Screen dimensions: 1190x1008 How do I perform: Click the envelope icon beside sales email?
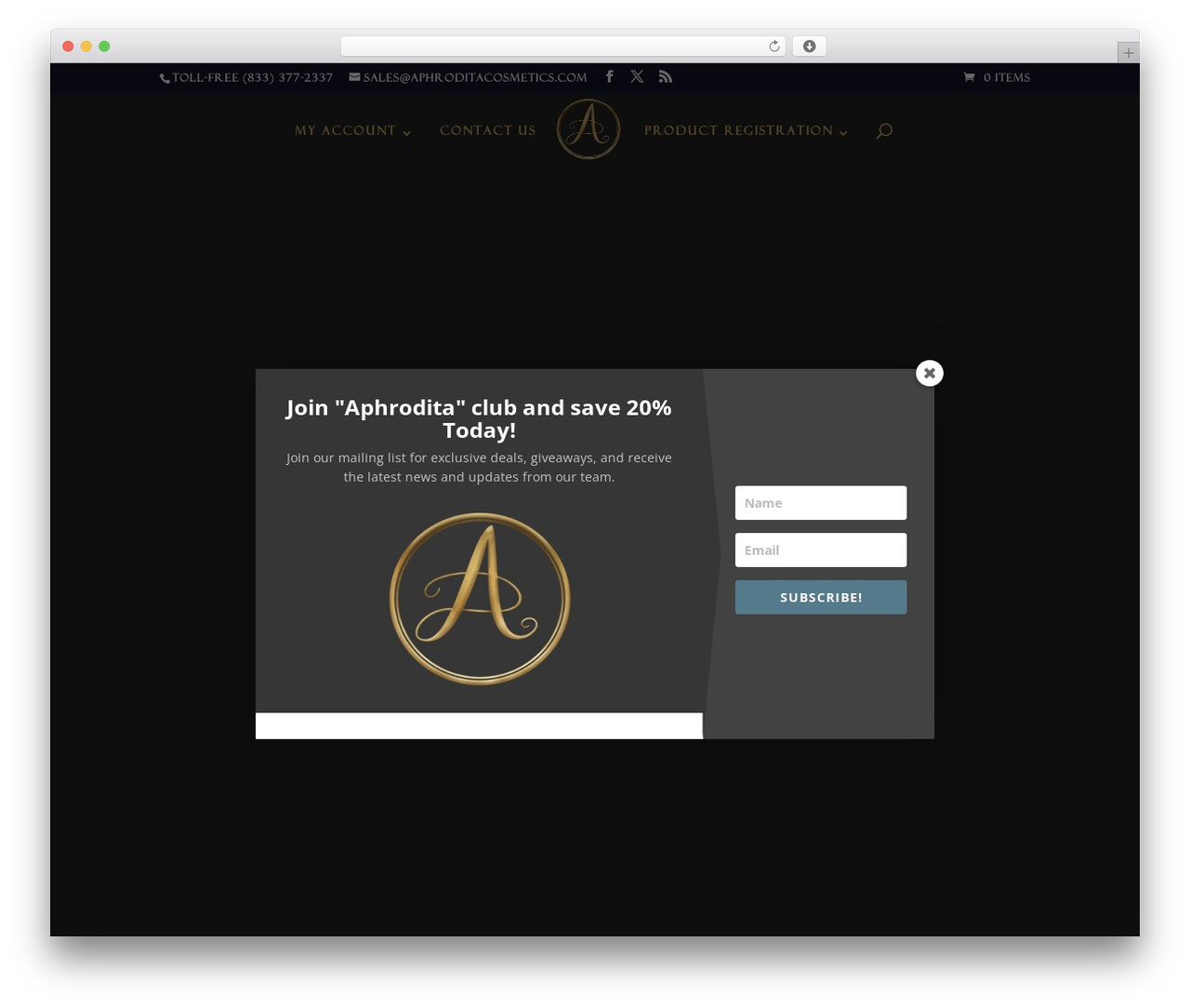[354, 77]
